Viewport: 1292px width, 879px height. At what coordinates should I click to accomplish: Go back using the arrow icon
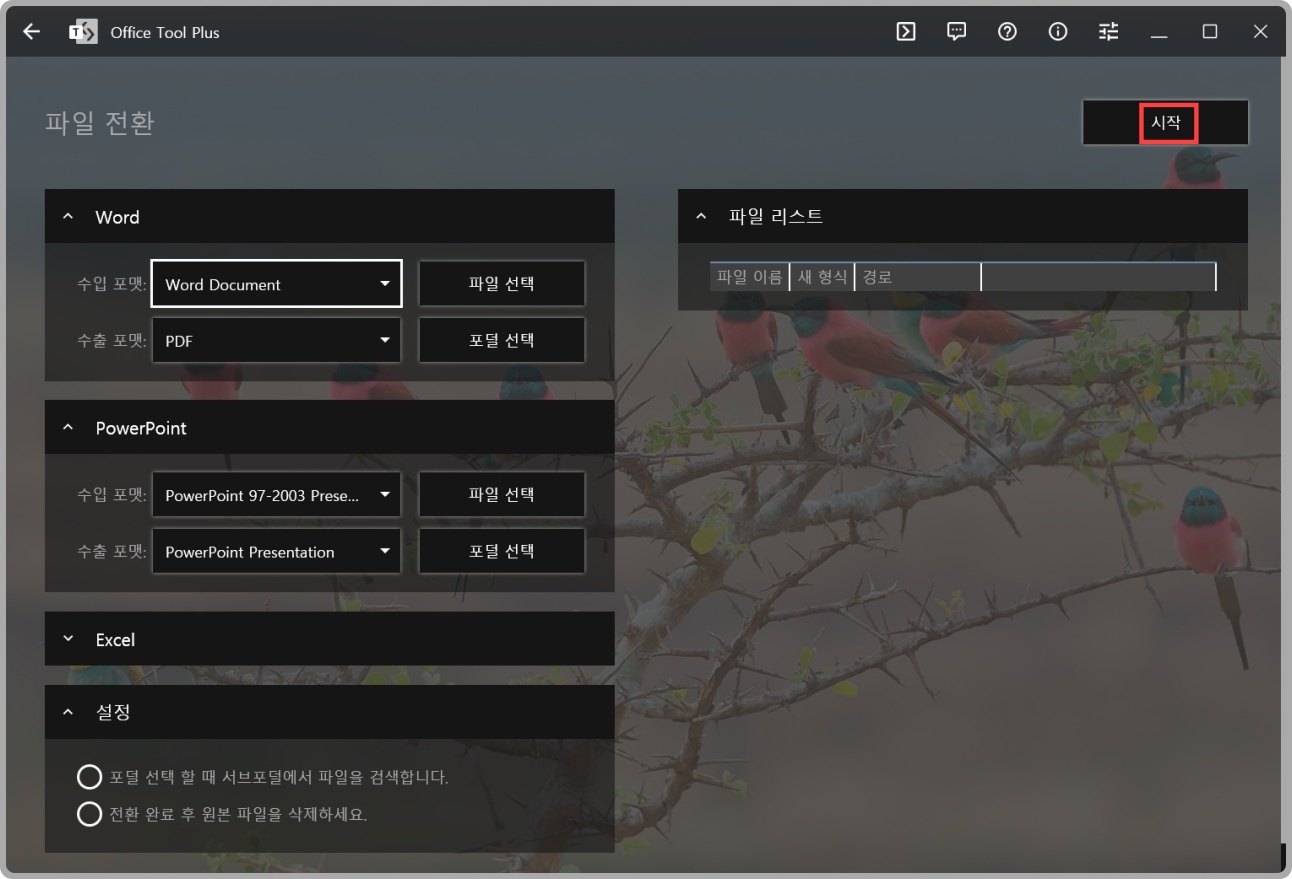click(32, 32)
